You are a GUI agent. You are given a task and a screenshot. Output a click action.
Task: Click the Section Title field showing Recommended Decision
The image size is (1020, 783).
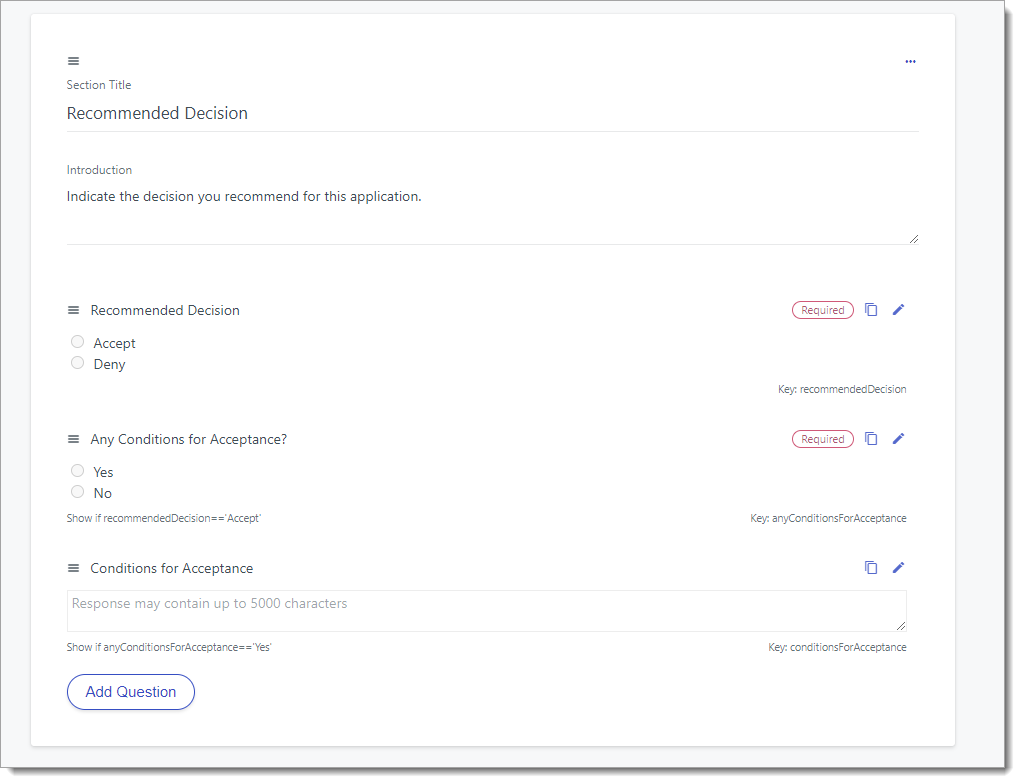[400, 113]
